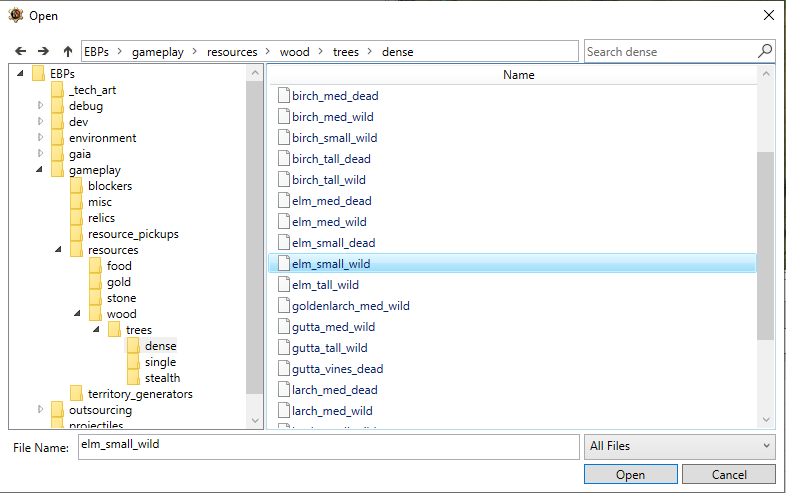Click the folder icon next to _tech_art
Image resolution: width=786 pixels, height=493 pixels.
point(57,90)
